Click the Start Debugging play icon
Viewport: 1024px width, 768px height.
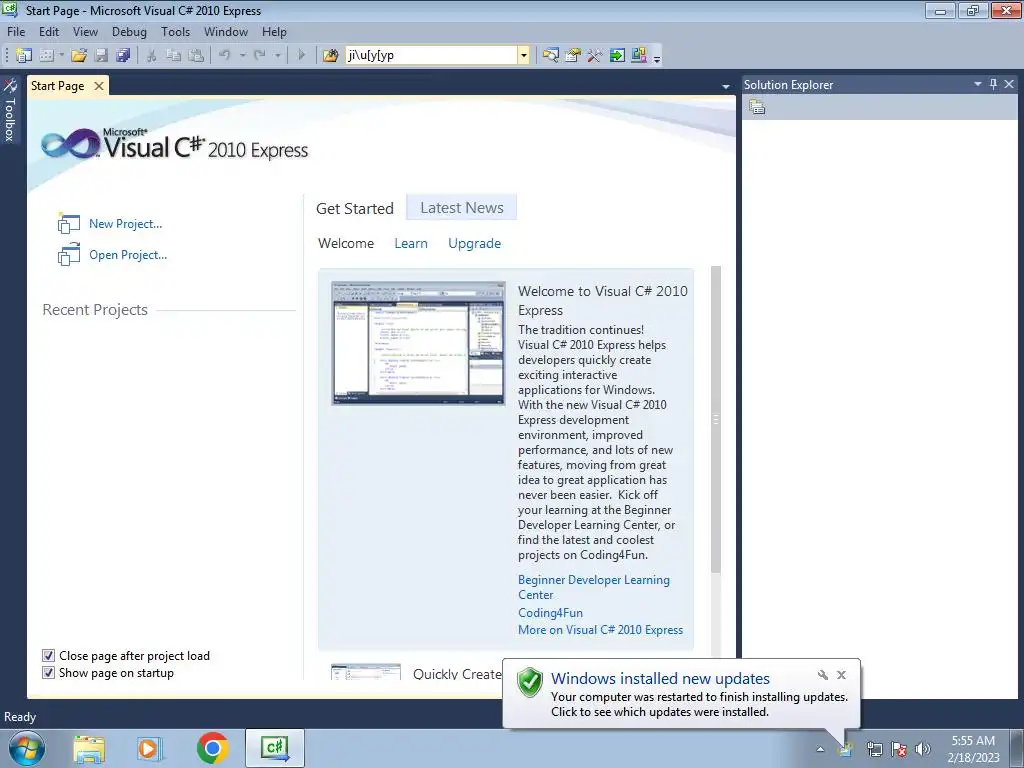point(301,56)
